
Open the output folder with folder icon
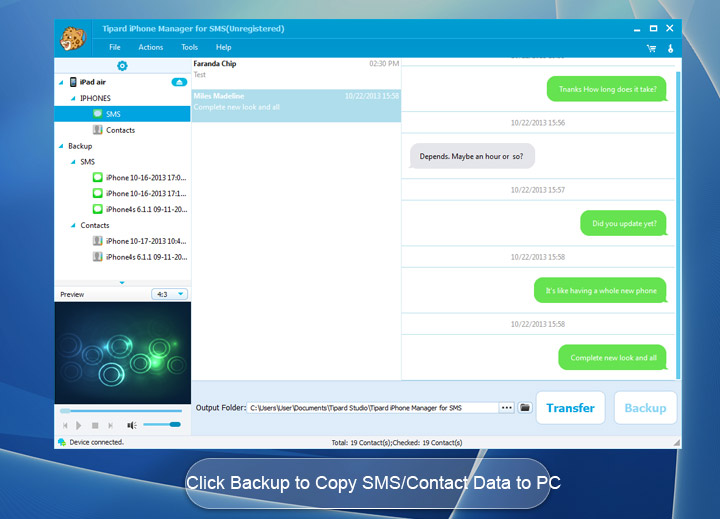[x=525, y=408]
